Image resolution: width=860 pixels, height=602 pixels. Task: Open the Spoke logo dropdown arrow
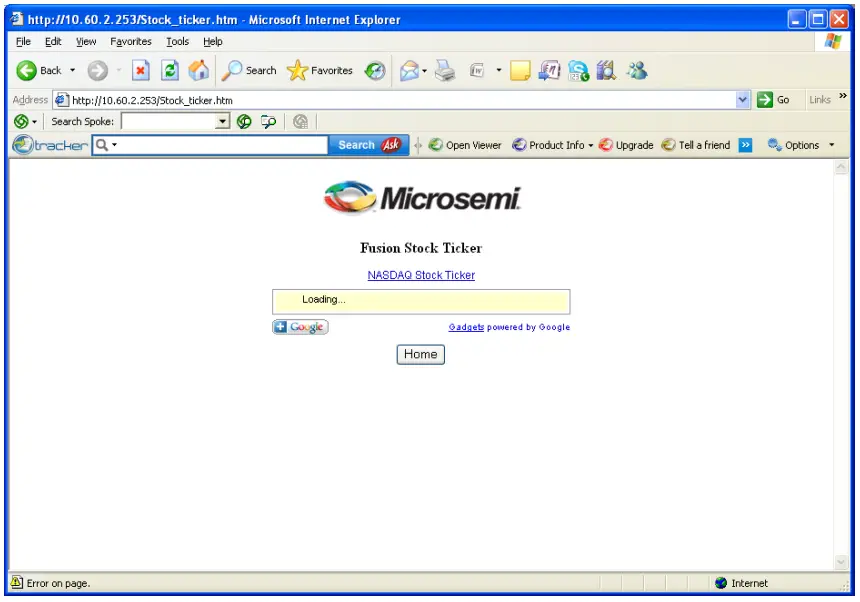[35, 122]
